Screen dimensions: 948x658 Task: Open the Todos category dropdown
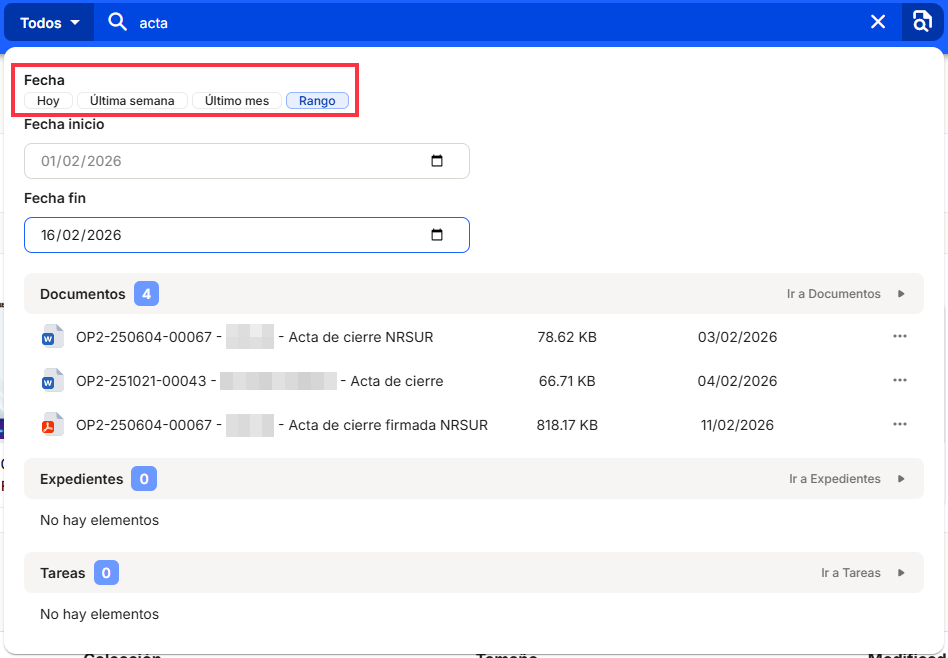click(x=49, y=22)
